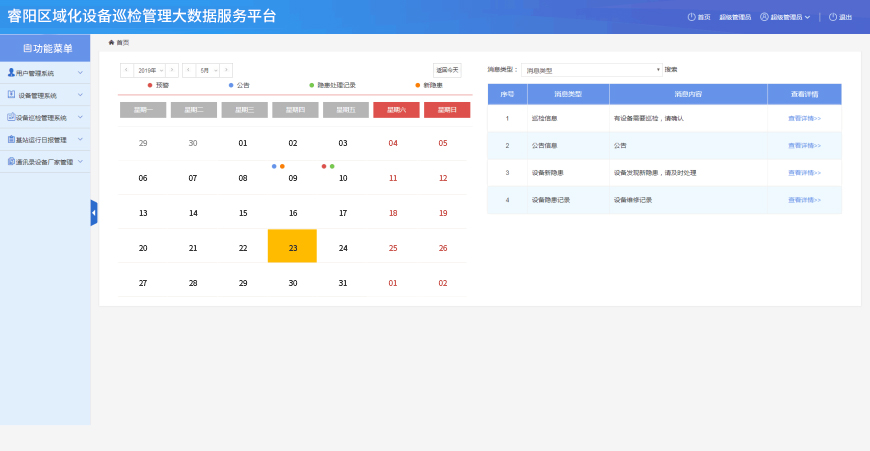
Task: Open the 消息类型 select dropdown
Action: tap(591, 70)
